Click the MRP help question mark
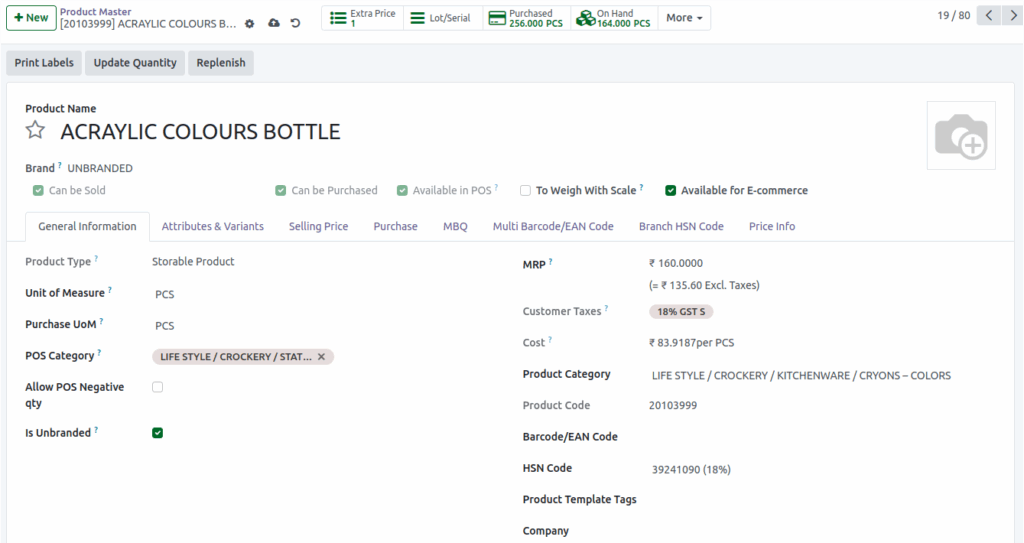The height and width of the screenshot is (543, 1024). 551,261
